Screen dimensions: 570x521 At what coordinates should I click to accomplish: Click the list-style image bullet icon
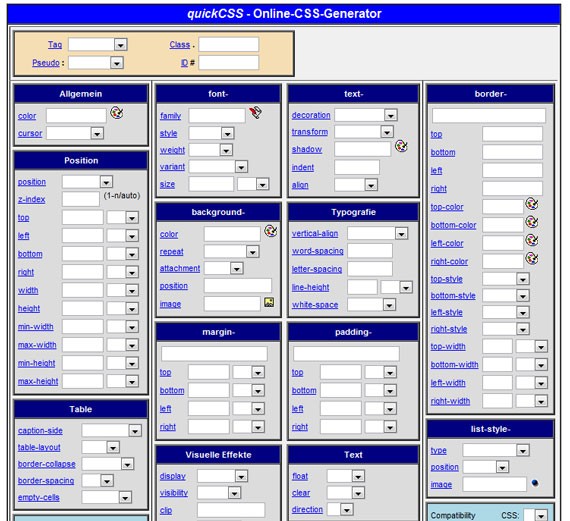tap(535, 483)
